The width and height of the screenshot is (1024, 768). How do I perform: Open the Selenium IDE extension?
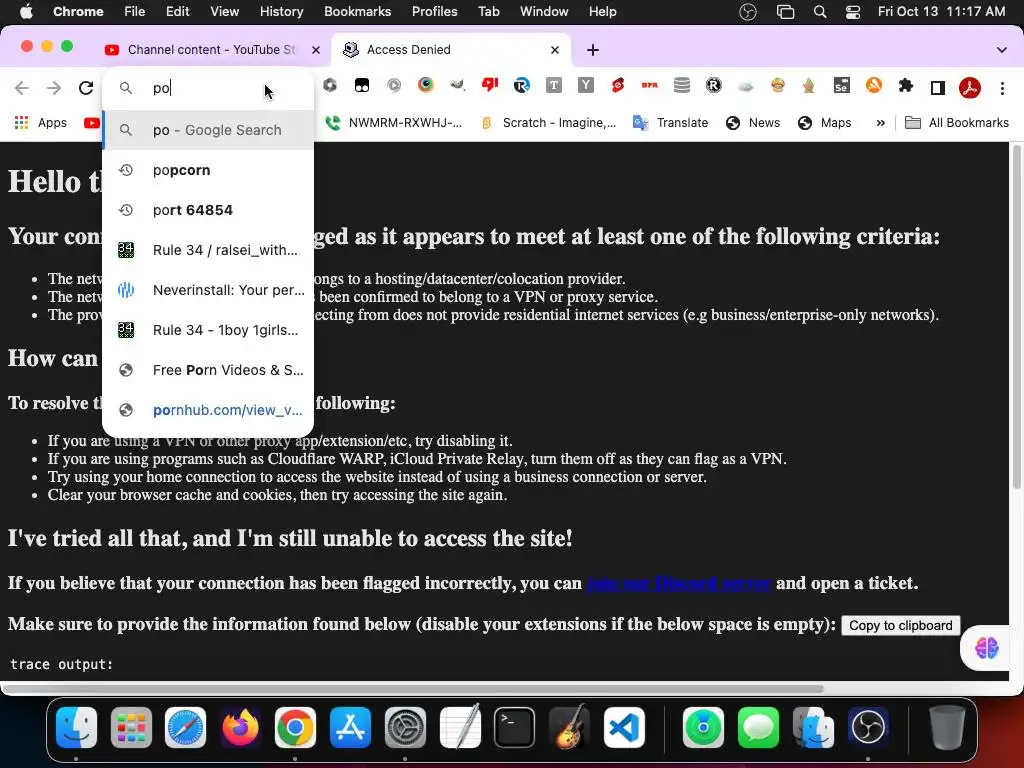click(841, 86)
